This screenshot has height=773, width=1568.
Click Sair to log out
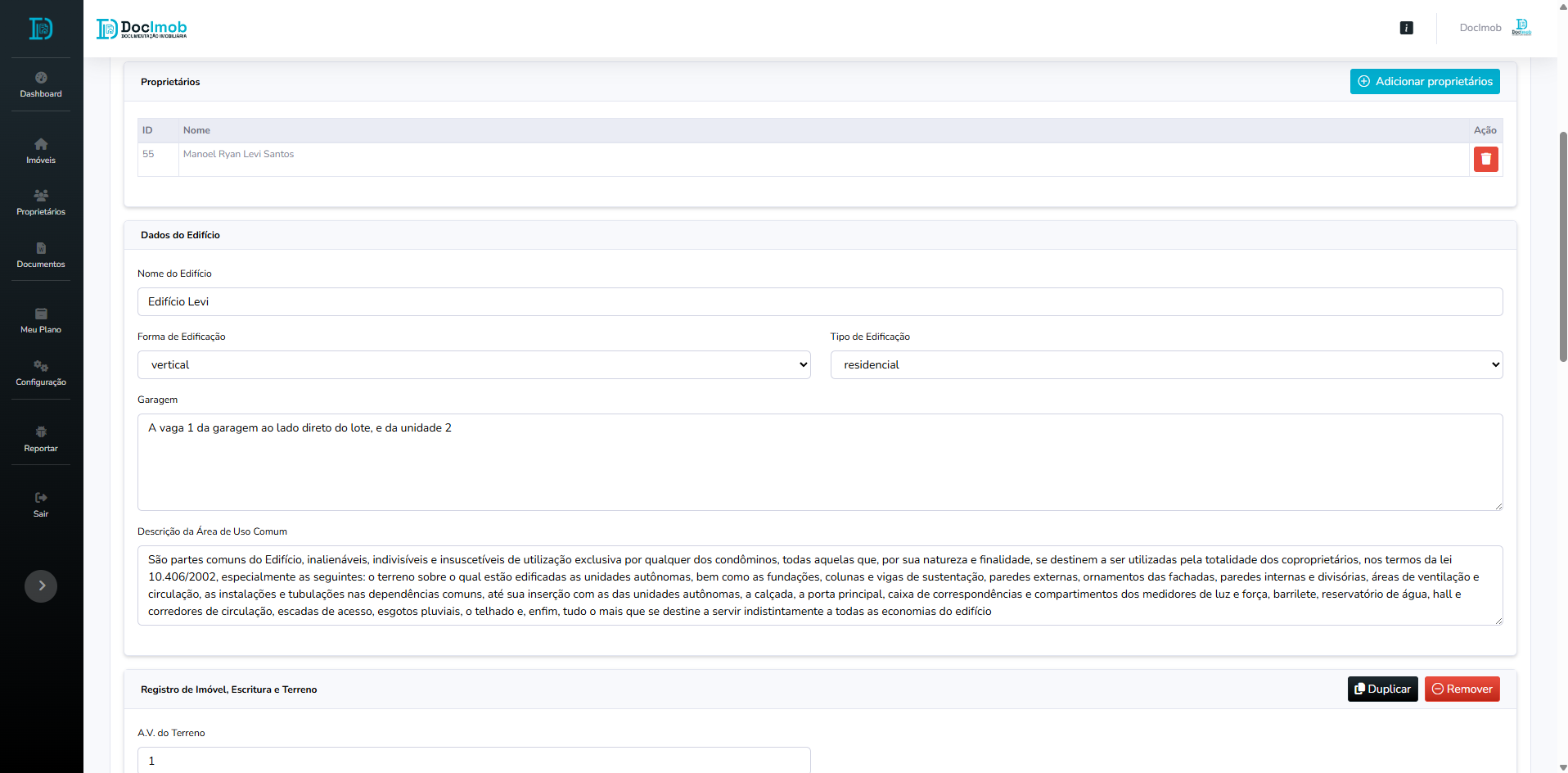41,498
